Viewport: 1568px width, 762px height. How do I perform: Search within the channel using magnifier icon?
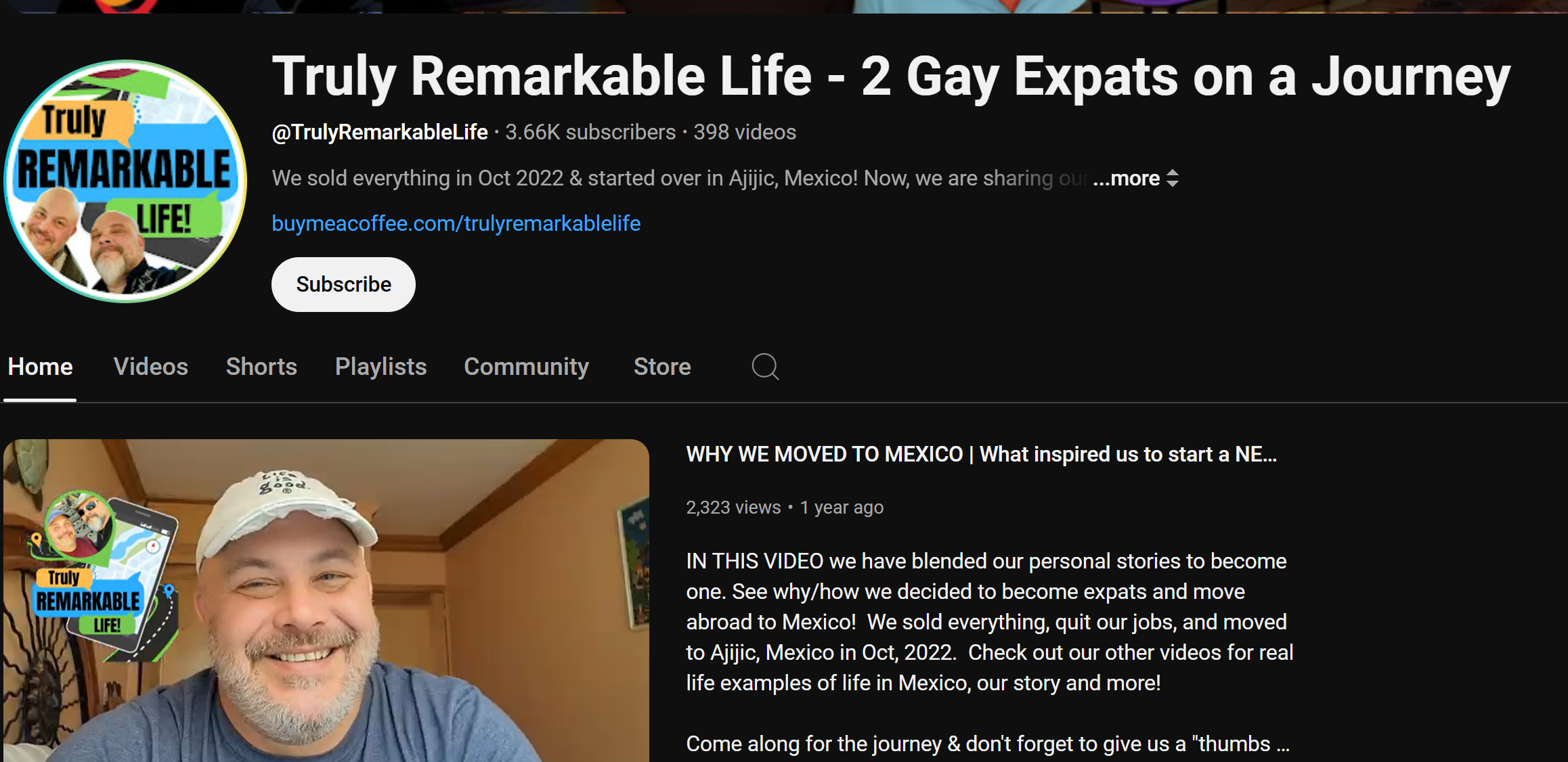tap(765, 367)
